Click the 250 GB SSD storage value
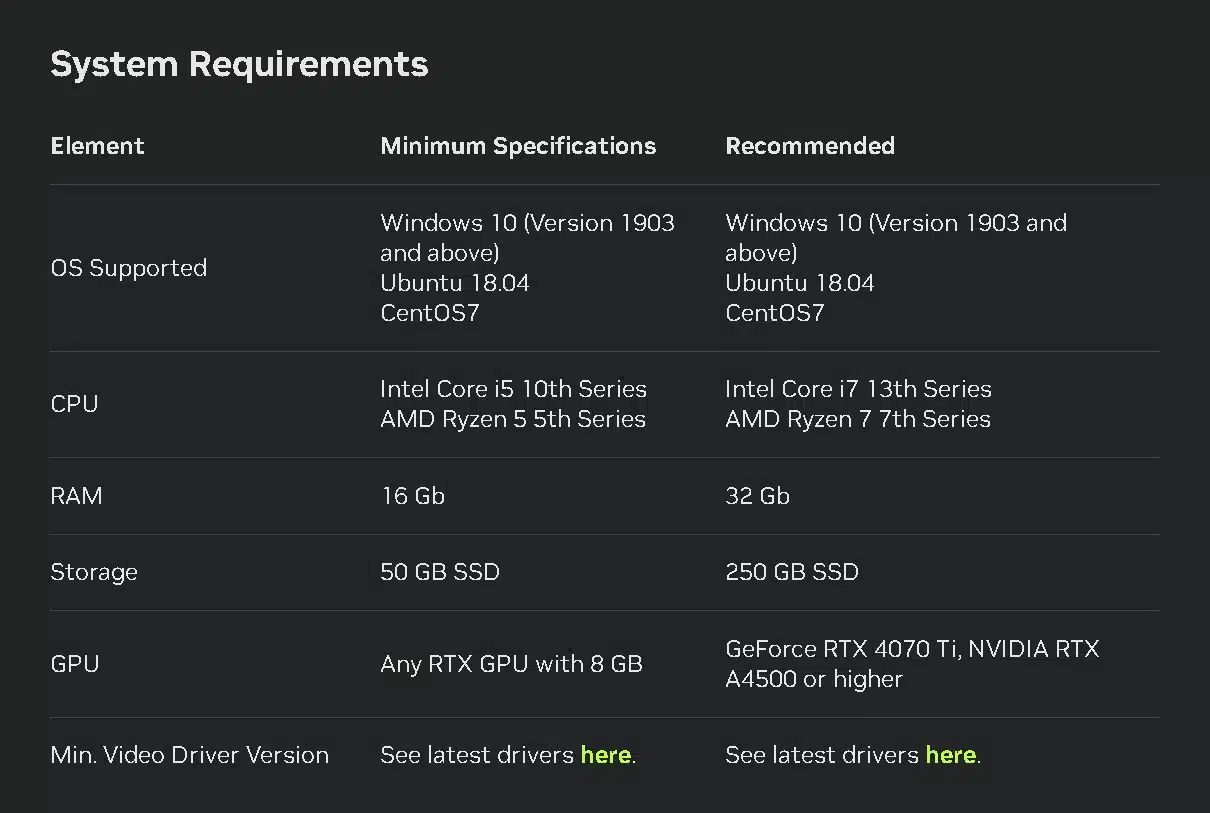1210x813 pixels. [792, 572]
